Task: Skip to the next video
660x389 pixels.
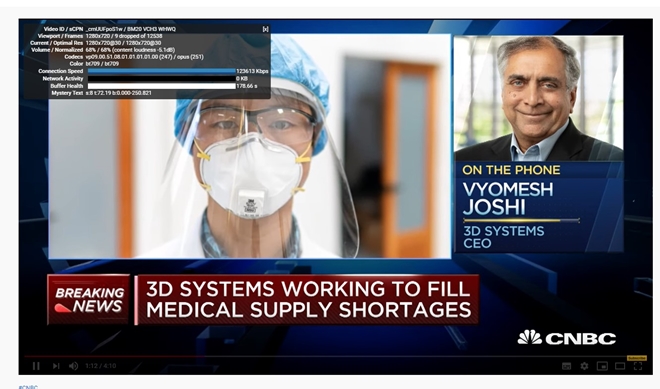Action: (56, 366)
